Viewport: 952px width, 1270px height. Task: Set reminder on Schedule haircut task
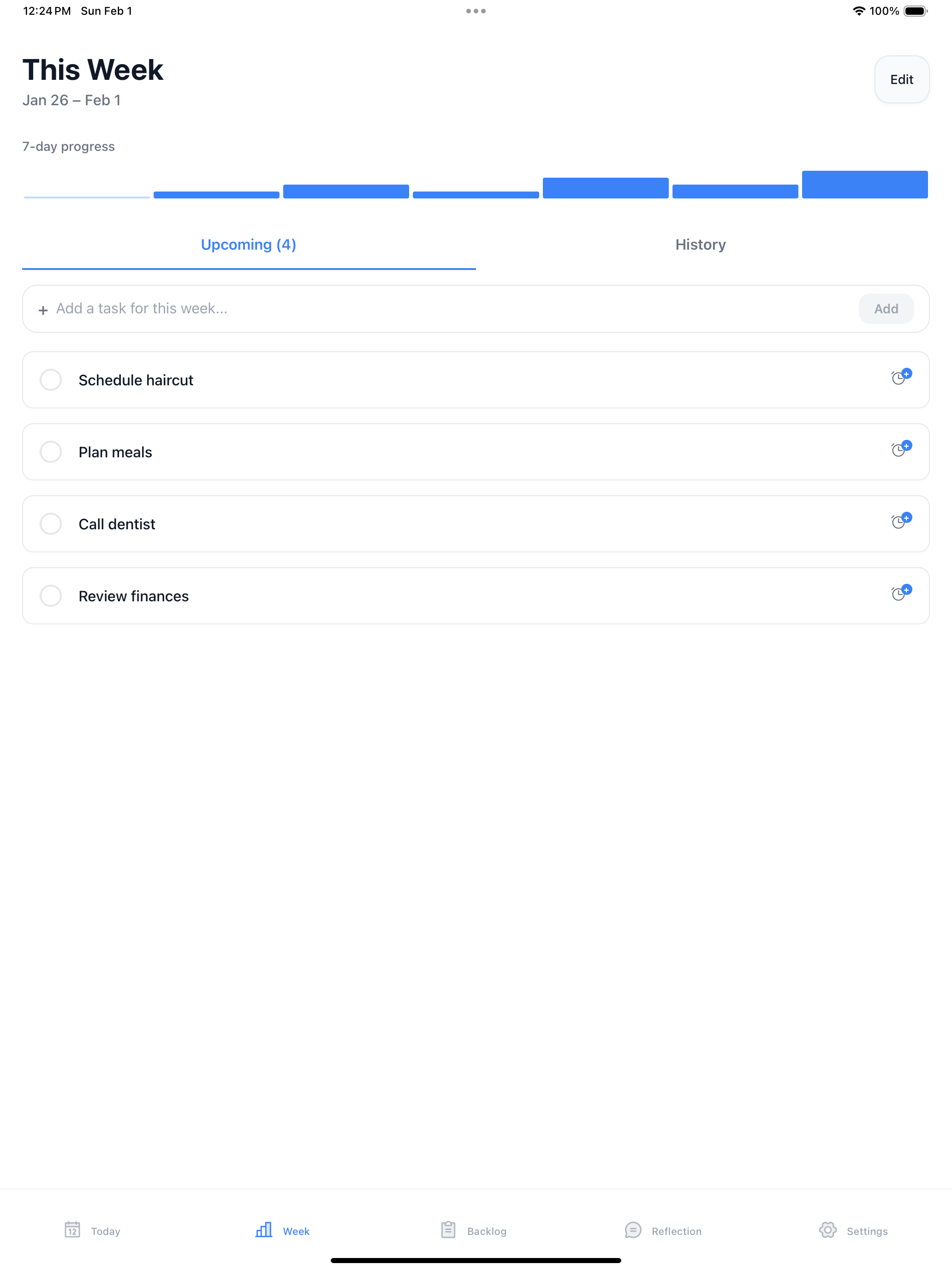(x=901, y=377)
